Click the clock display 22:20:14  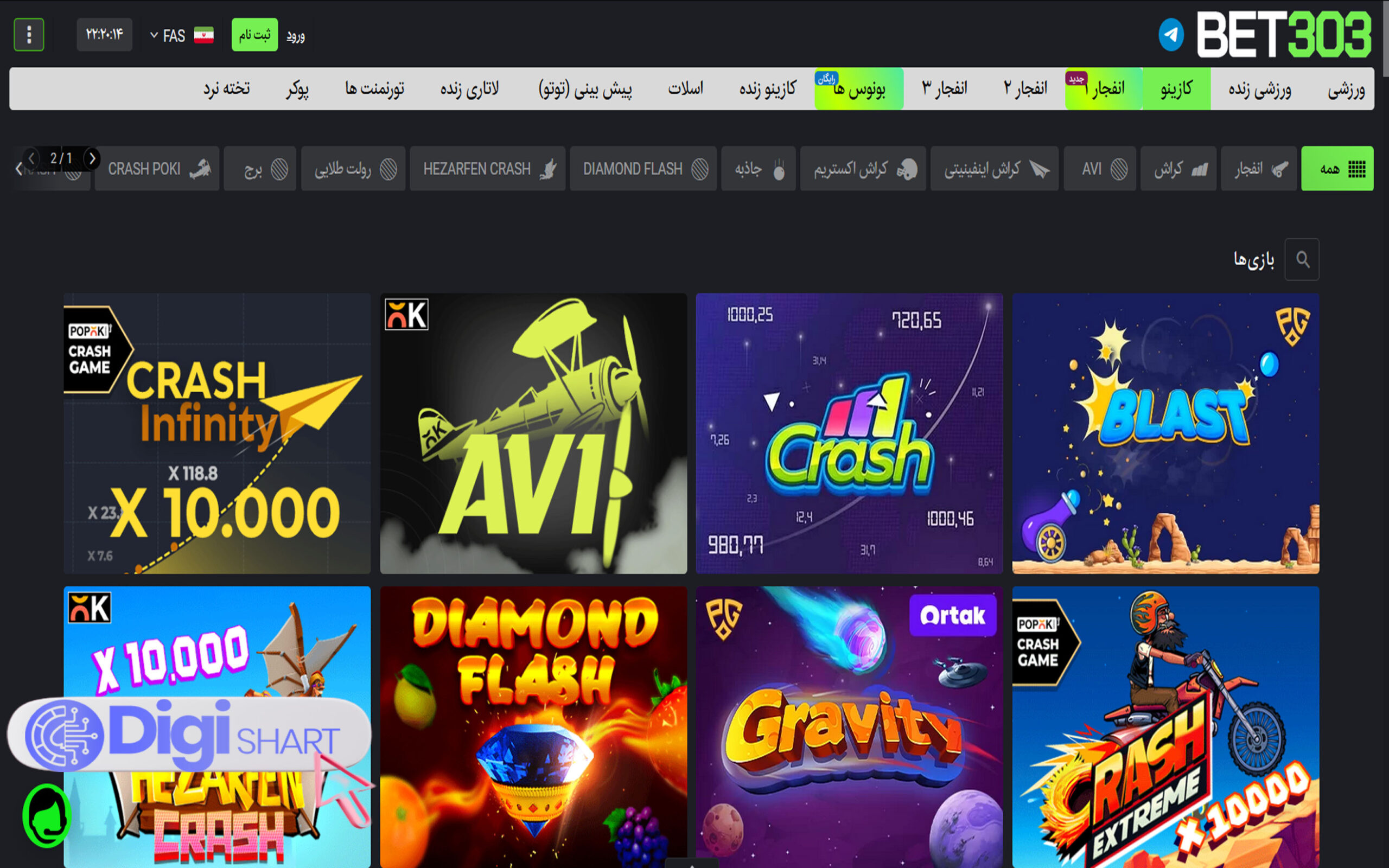(105, 34)
